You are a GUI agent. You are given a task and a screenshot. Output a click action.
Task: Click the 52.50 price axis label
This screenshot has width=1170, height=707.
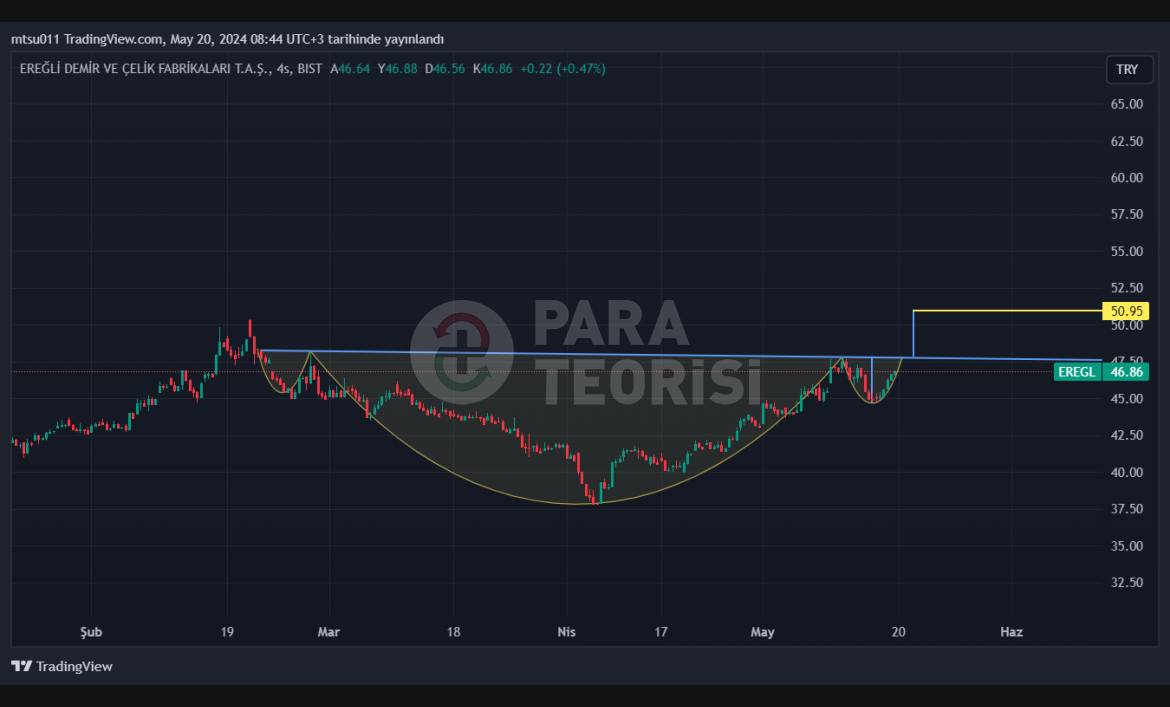tap(1126, 288)
